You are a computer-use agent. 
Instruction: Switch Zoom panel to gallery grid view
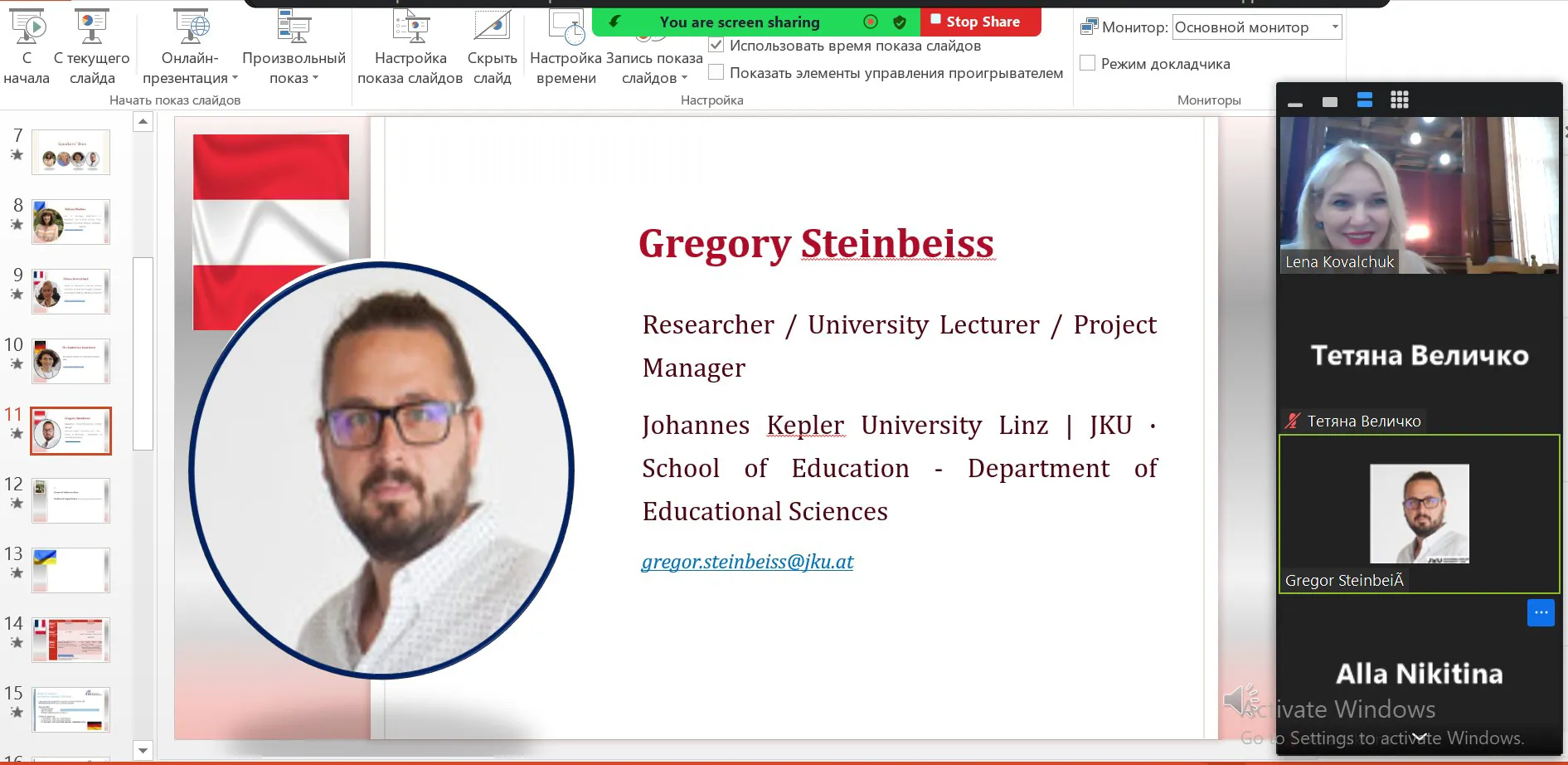point(1400,100)
